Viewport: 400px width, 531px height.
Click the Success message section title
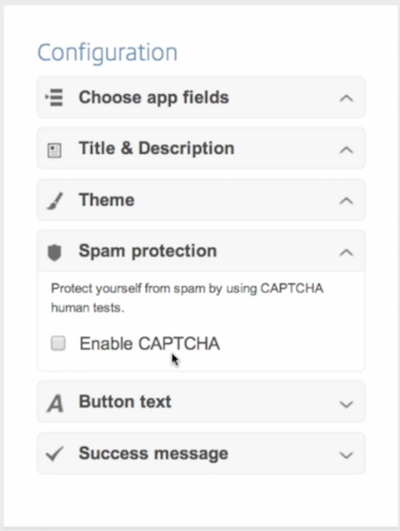click(x=153, y=453)
